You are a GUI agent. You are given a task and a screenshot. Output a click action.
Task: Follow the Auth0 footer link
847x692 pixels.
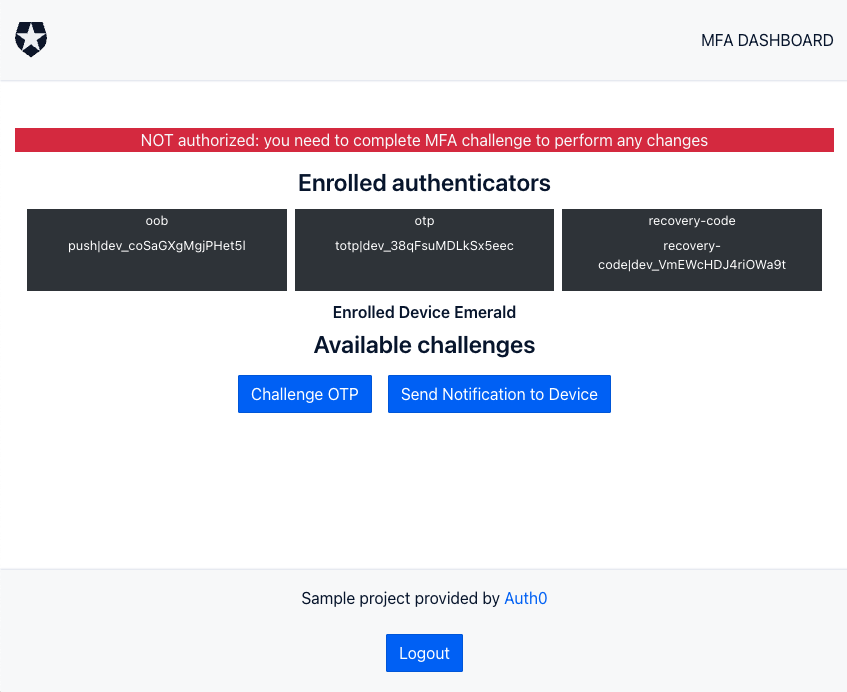point(526,598)
